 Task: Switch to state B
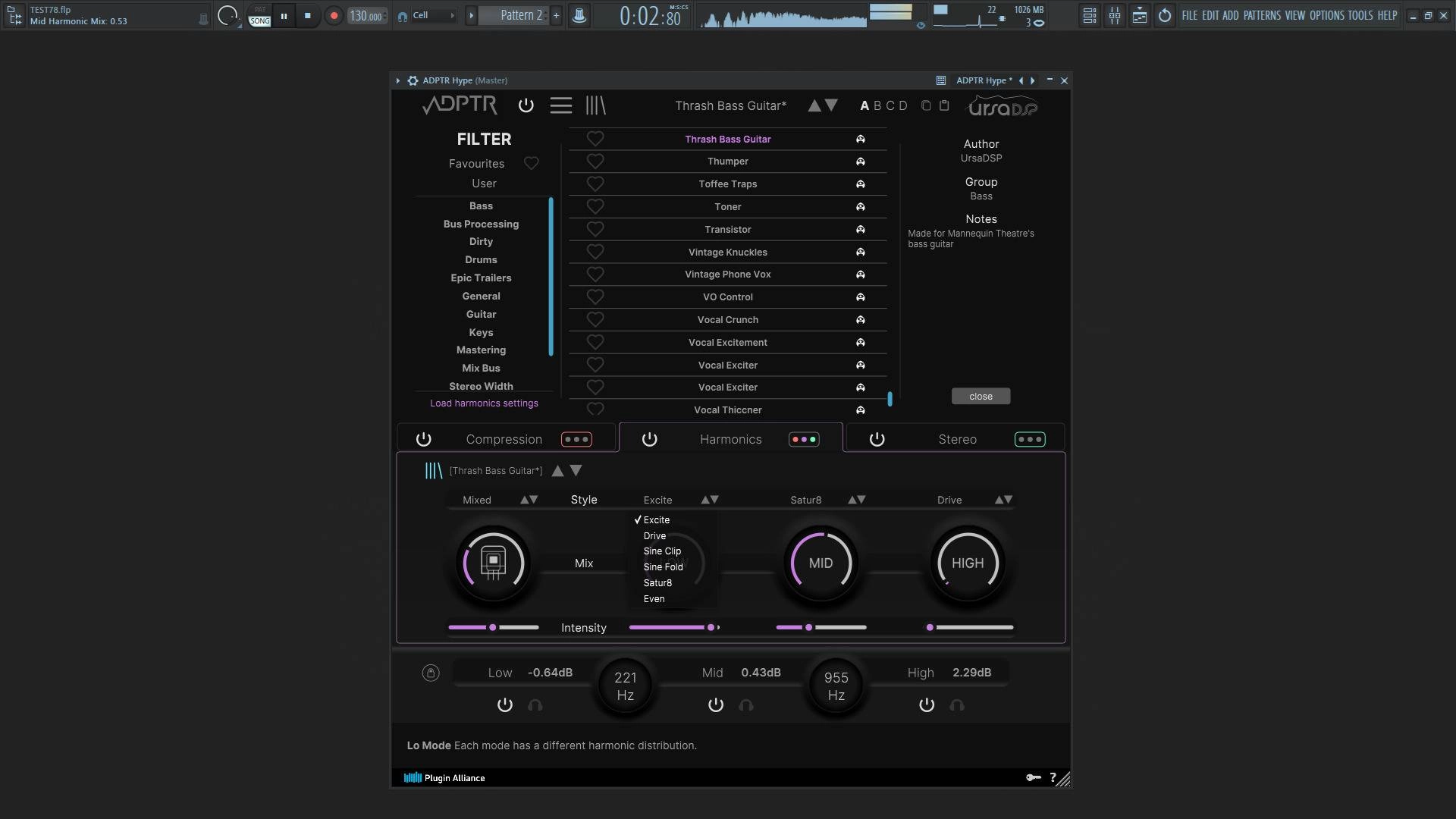tap(877, 105)
